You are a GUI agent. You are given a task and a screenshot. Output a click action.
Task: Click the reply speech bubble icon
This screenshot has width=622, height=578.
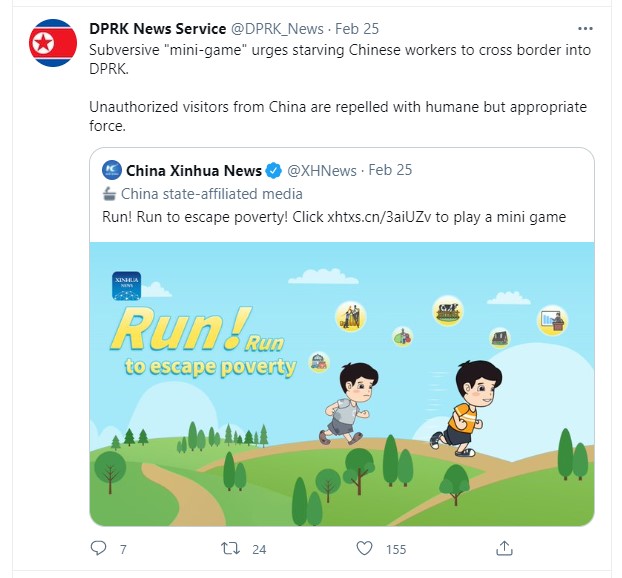(x=98, y=548)
